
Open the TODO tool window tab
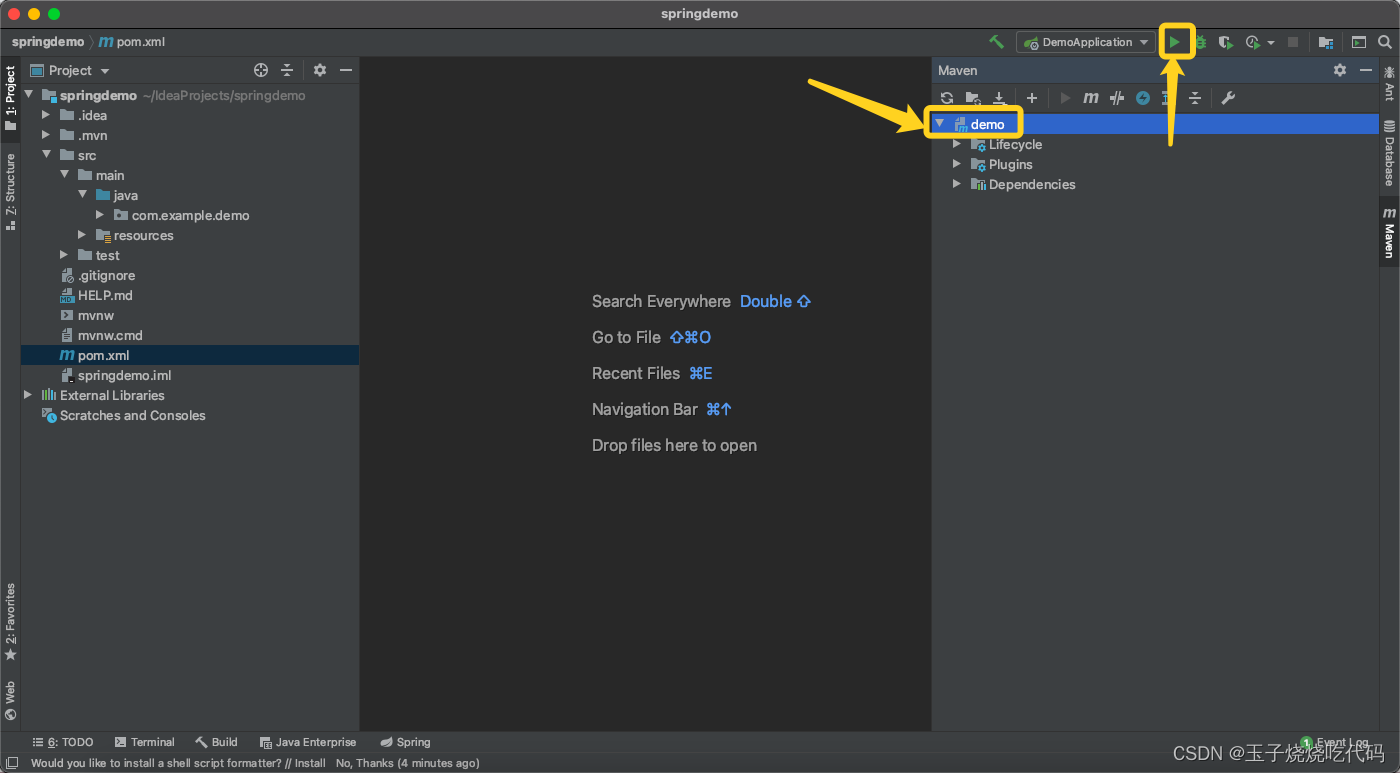(63, 742)
